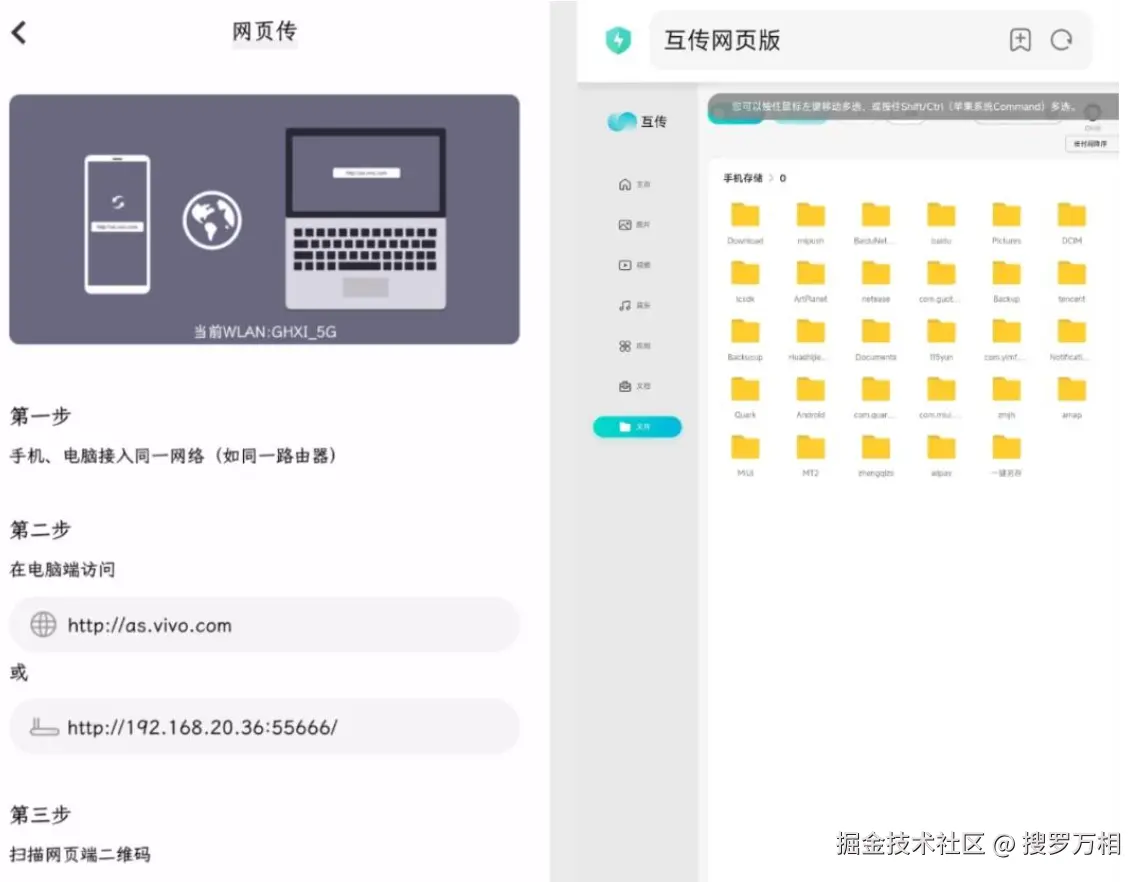
Task: Click 手机存储 in the breadcrumb
Action: click(x=743, y=178)
